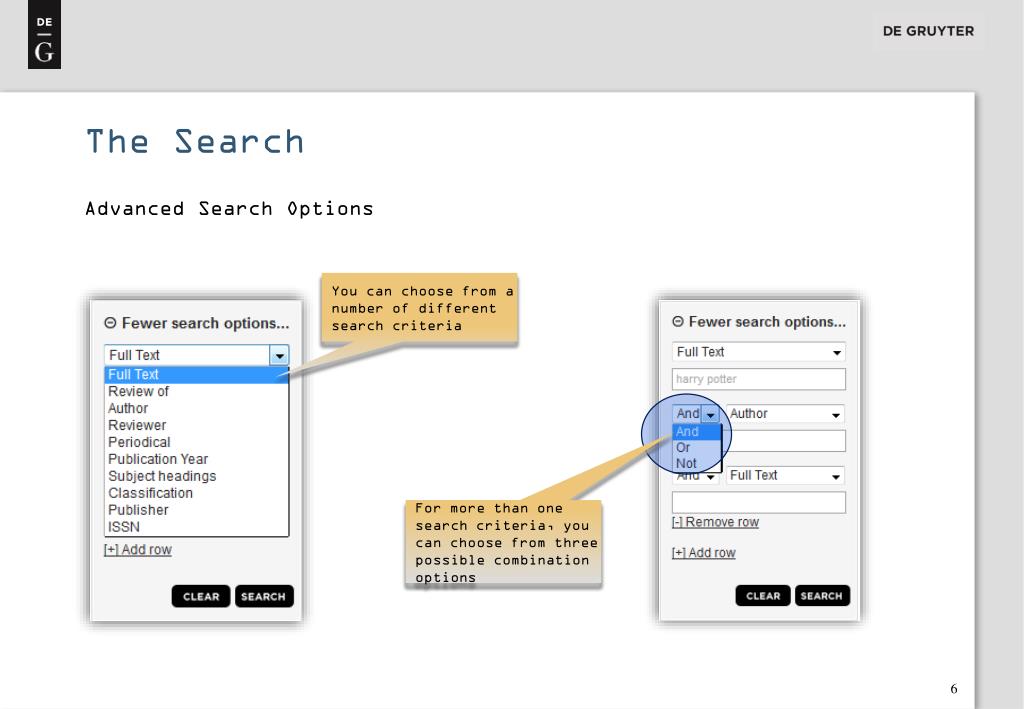Open the 'Author' criteria dropdown in right panel
Screen dimensions: 1024x709
pyautogui.click(x=785, y=414)
